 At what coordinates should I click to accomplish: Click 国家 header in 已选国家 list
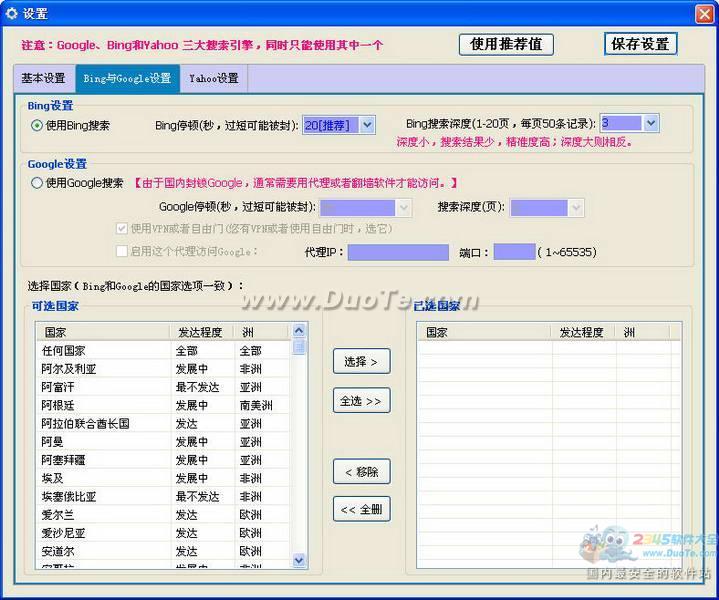484,332
